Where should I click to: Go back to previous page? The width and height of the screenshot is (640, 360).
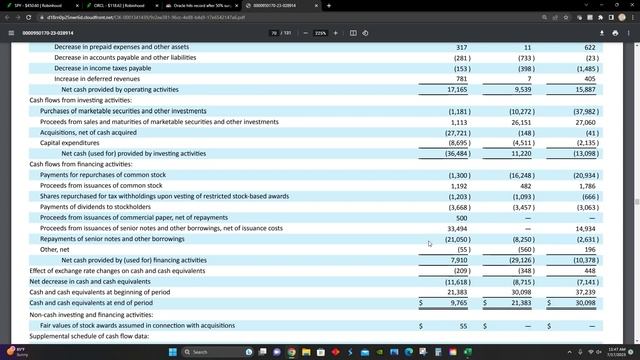pos(7,18)
